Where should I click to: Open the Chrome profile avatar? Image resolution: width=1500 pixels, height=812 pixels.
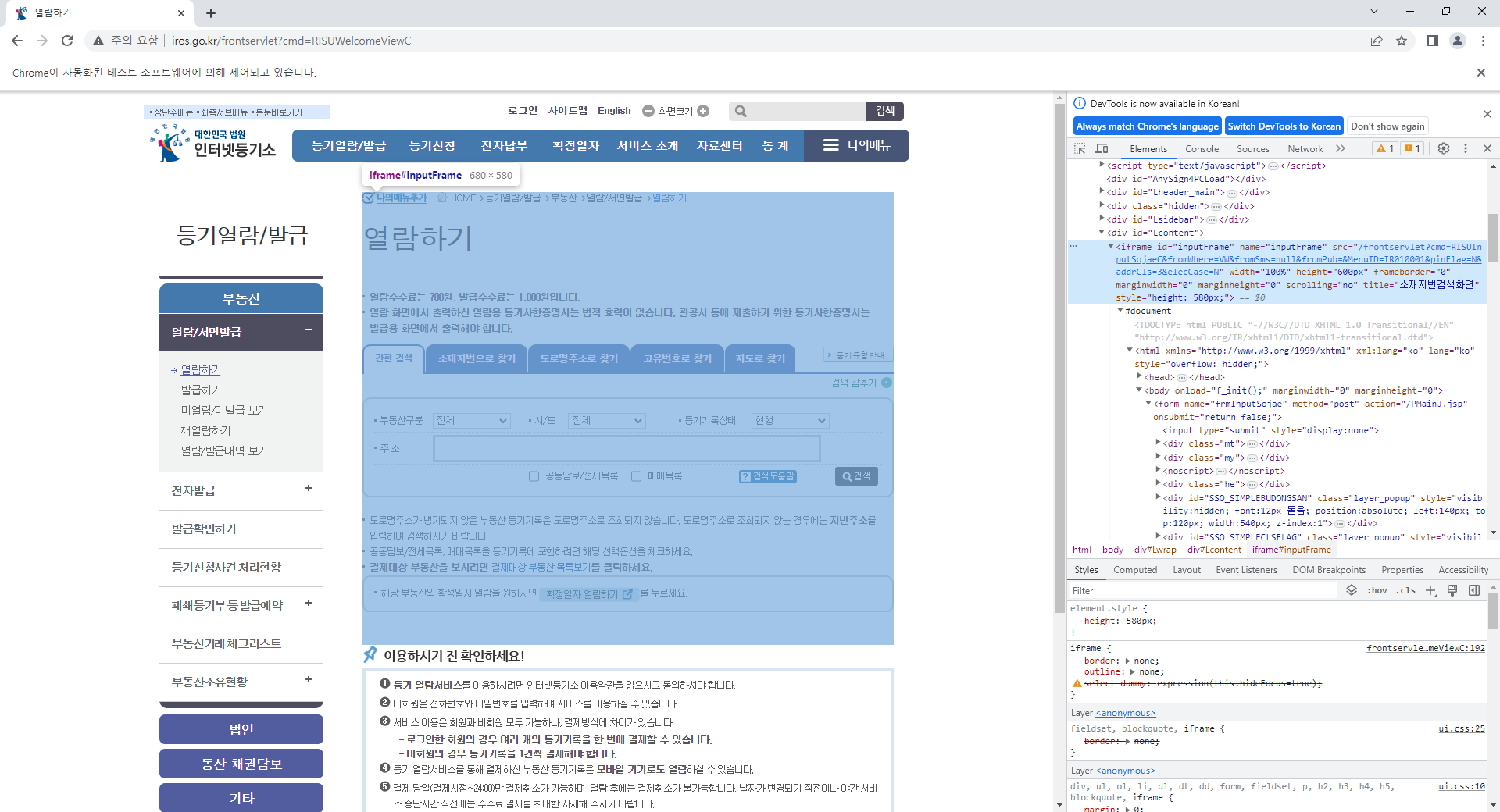point(1458,41)
